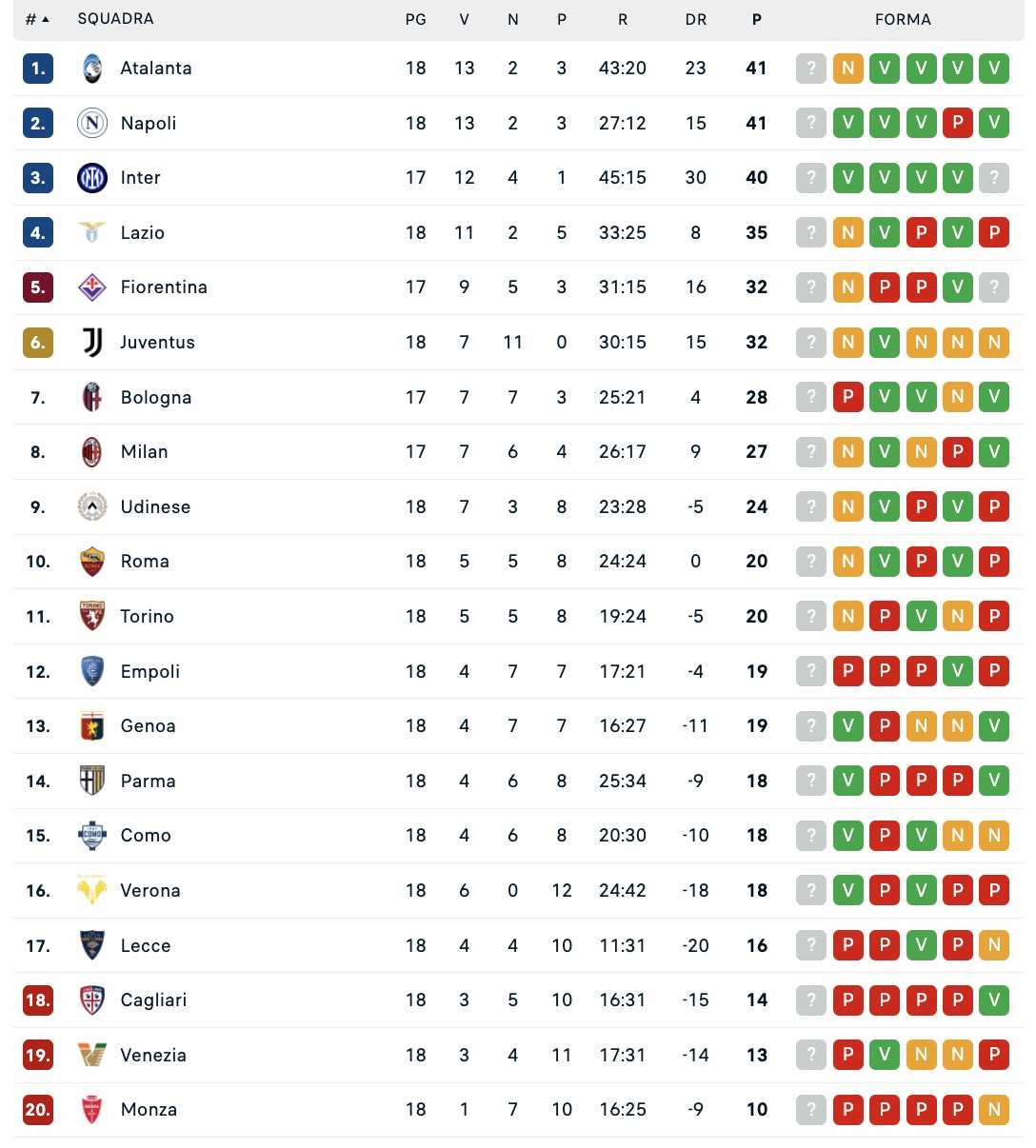Open the Bologna club crest
This screenshot has width=1036, height=1148.
(x=92, y=397)
